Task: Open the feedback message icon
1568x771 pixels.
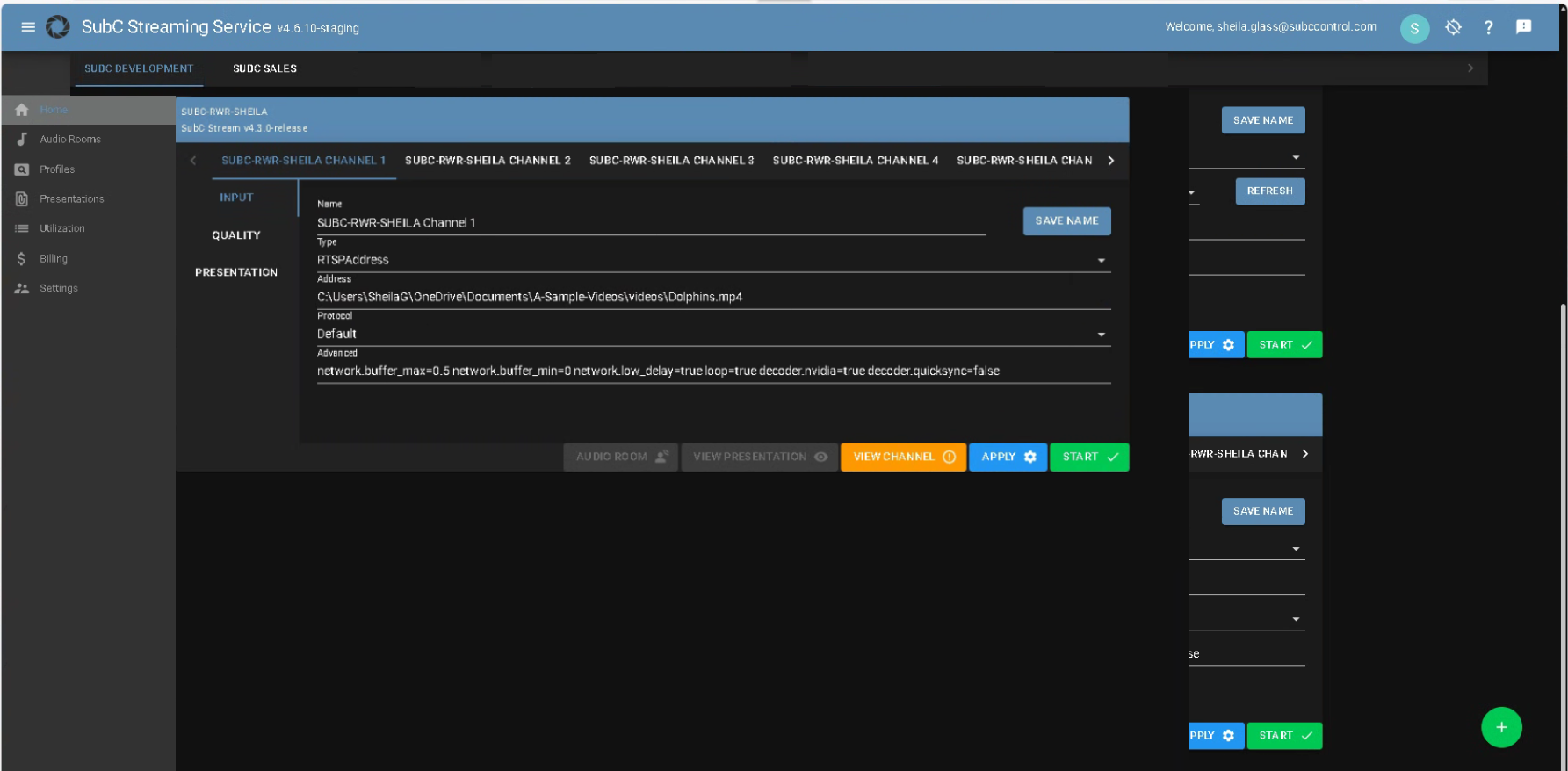Action: 1523,27
